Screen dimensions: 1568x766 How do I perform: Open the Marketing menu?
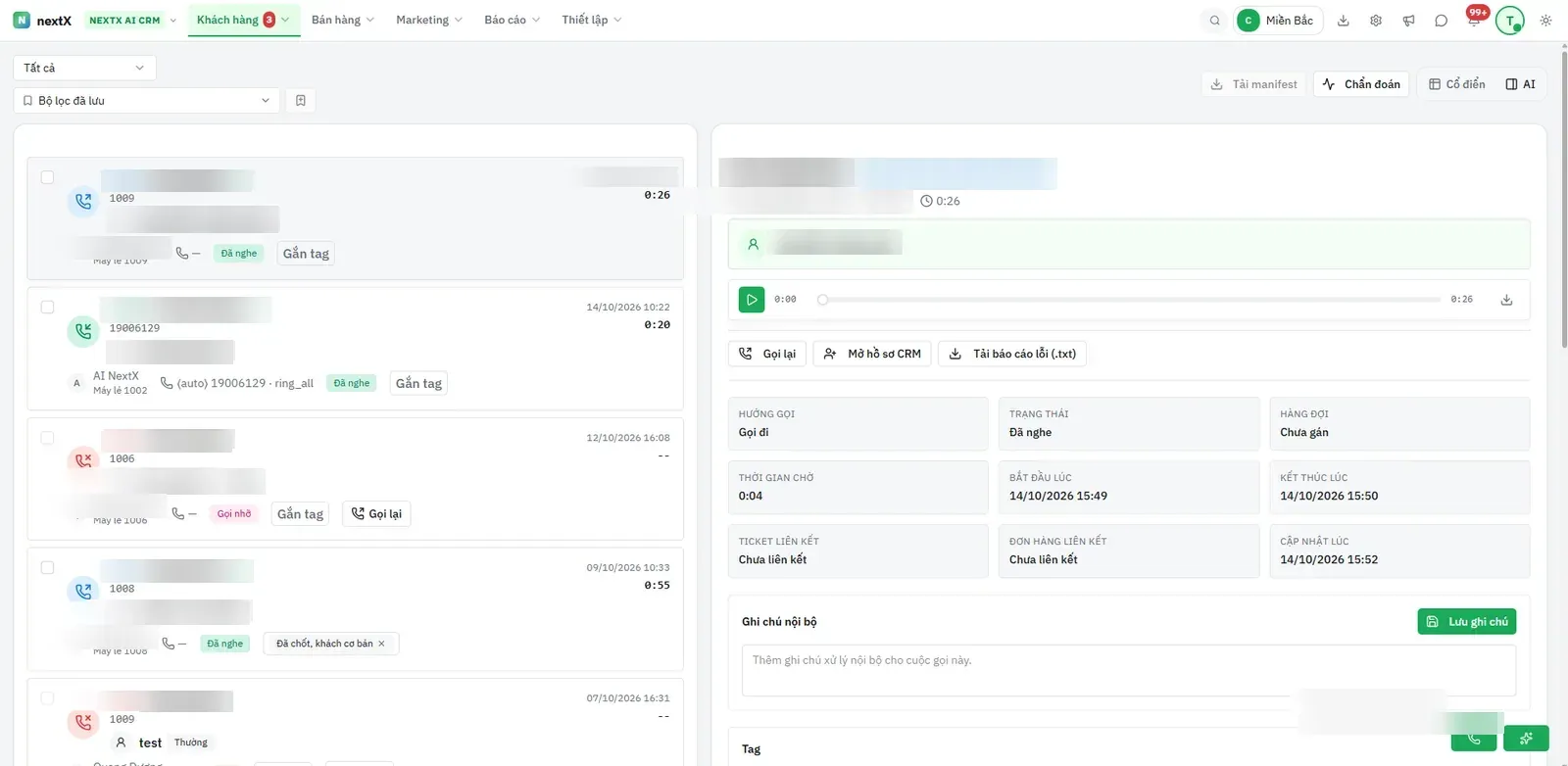tap(429, 20)
